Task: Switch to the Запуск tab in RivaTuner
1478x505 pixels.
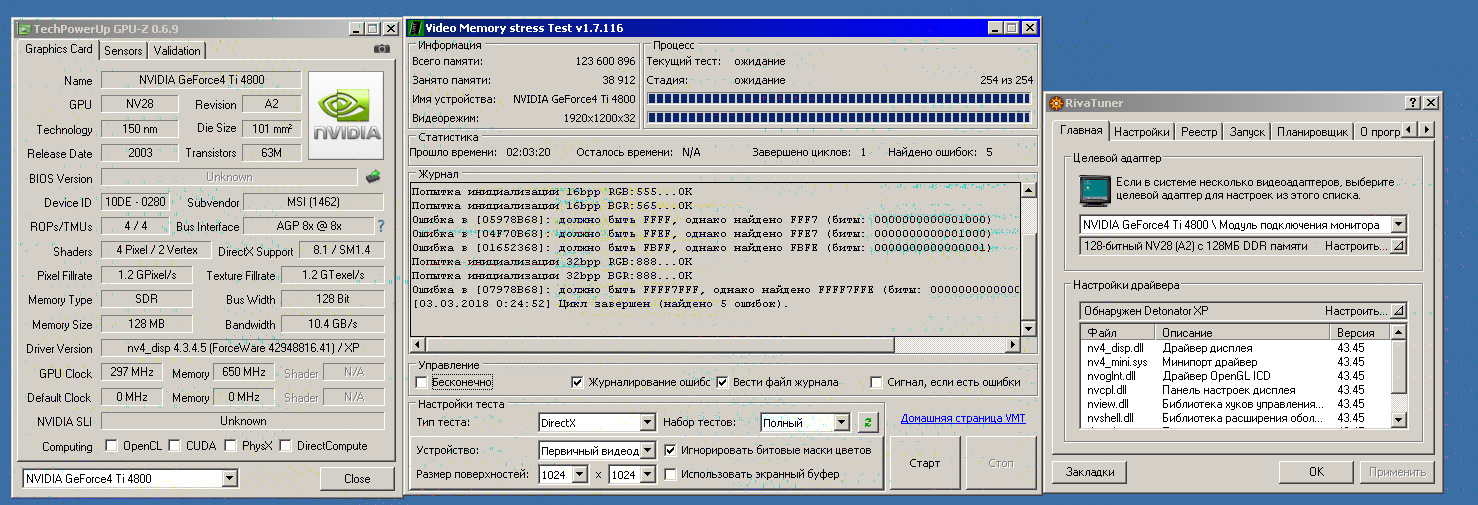Action: pyautogui.click(x=1247, y=132)
